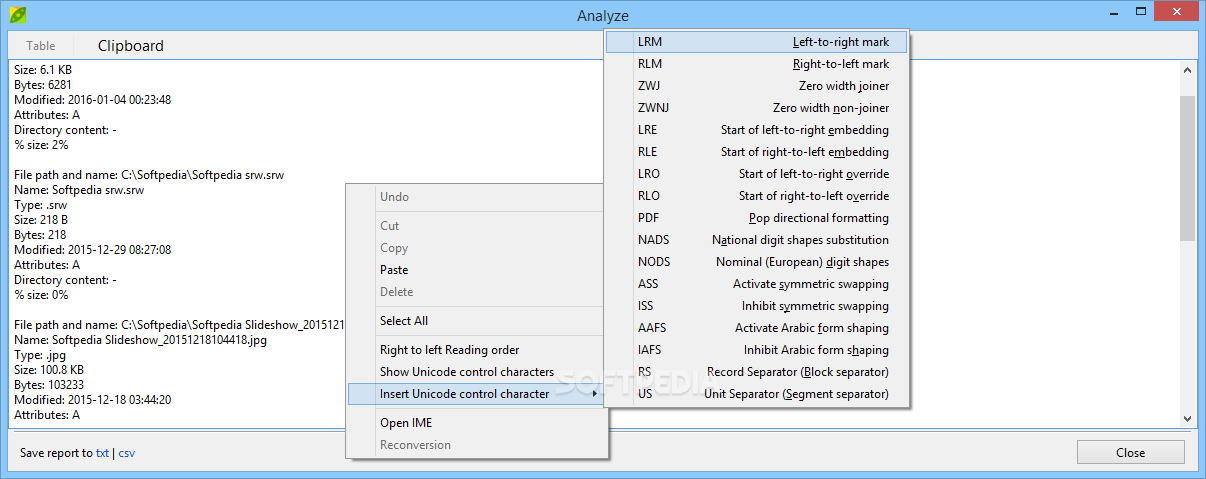
Task: Click text 'Size: 100.8 KB'
Action: coord(51,370)
